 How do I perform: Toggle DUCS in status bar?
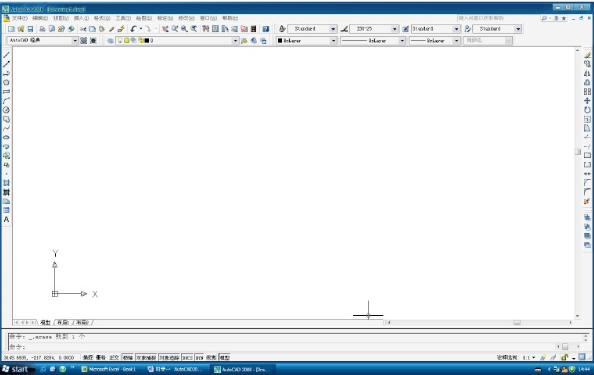pyautogui.click(x=187, y=357)
